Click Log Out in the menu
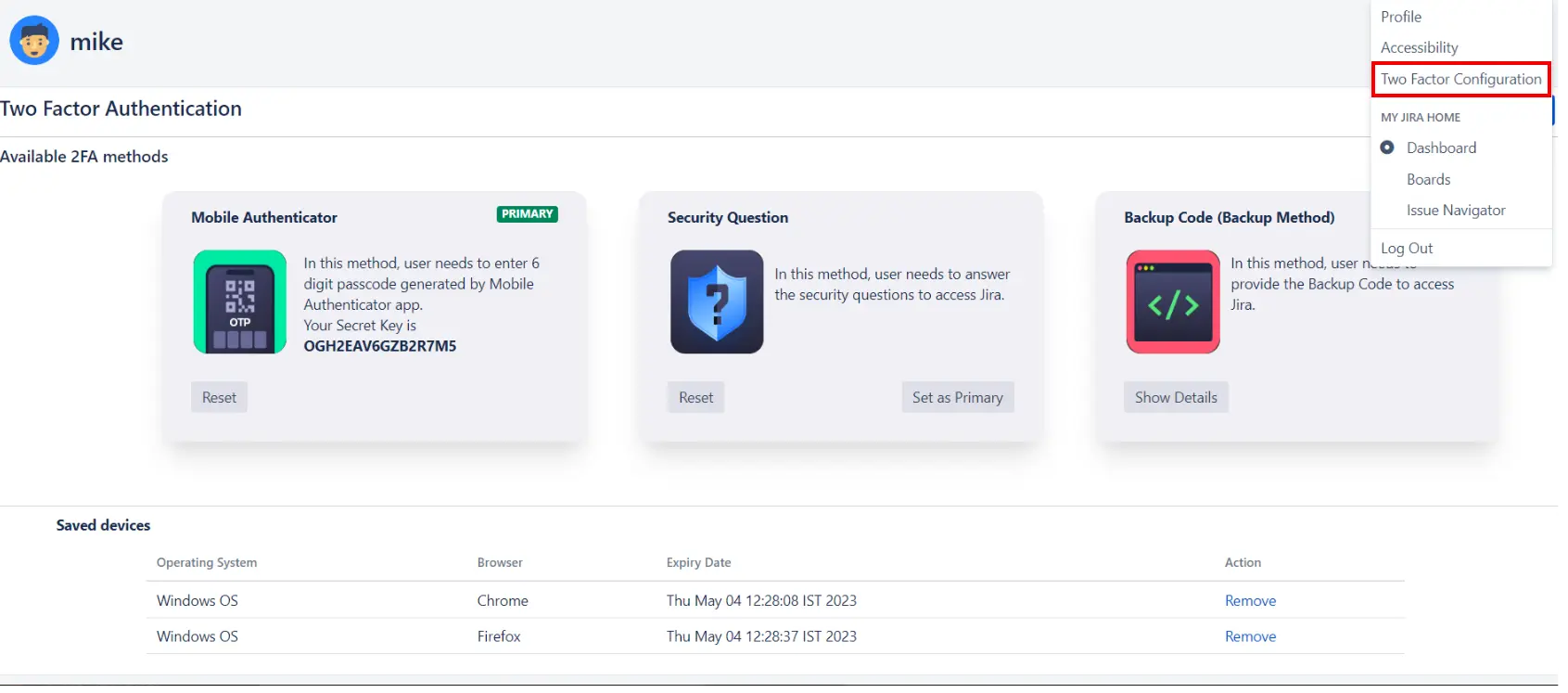Viewport: 1568px width, 693px height. coord(1407,248)
